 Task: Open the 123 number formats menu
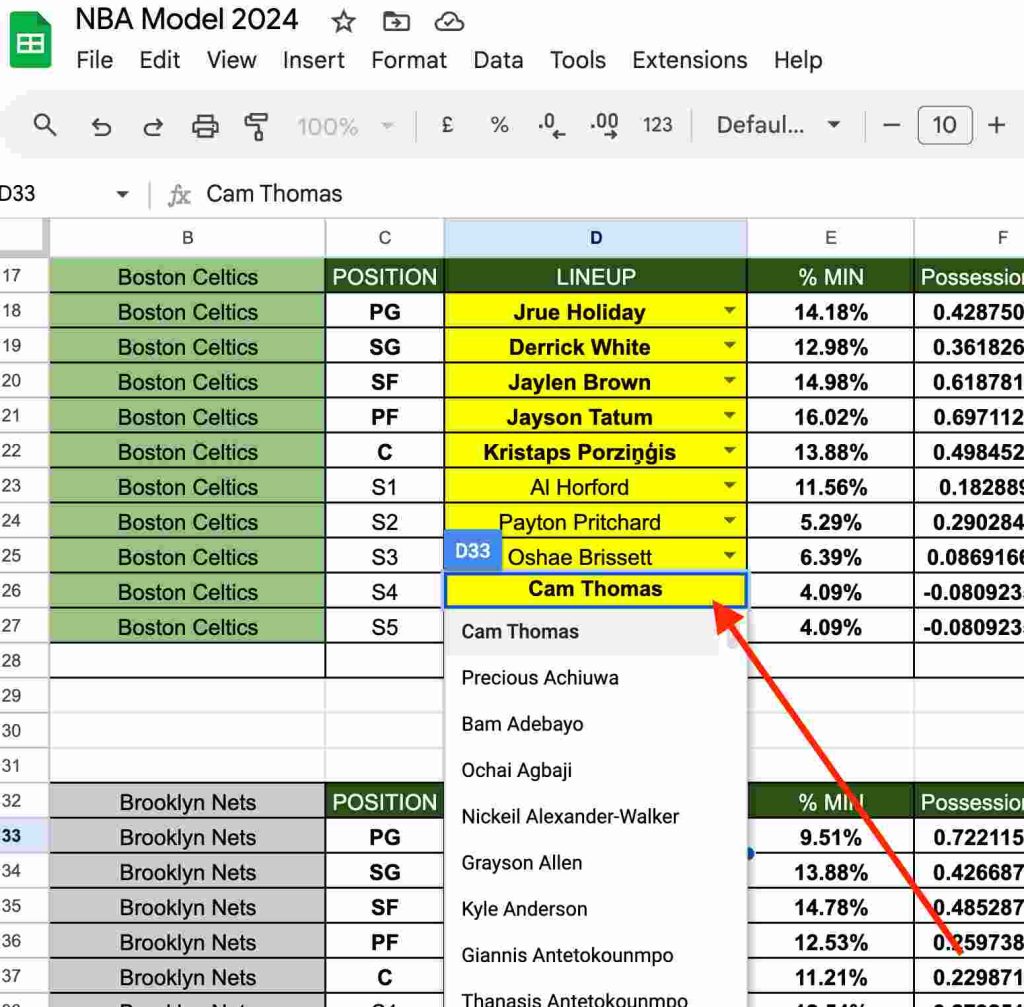coord(657,125)
